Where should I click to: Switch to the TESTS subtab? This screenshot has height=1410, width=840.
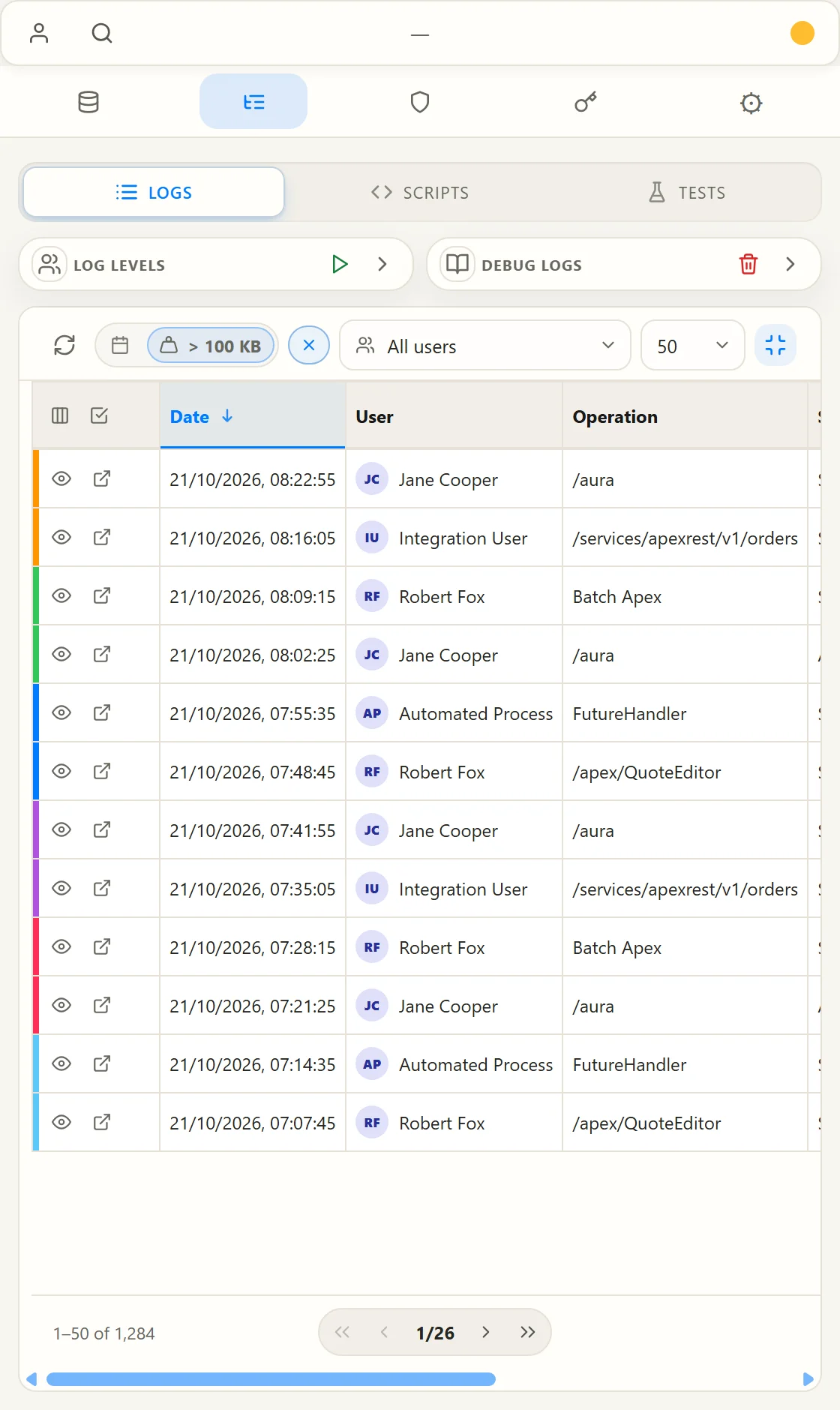[x=686, y=193]
